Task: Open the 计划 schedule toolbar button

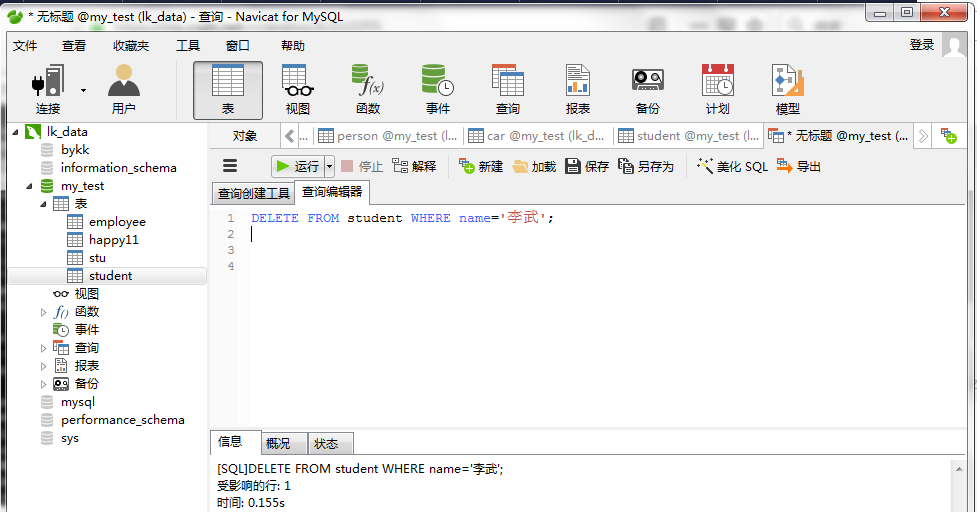Action: [718, 90]
